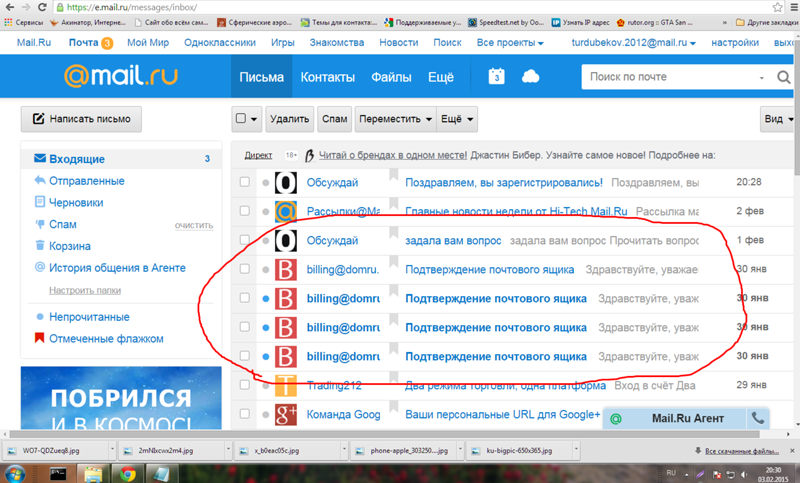Open История общения в Агенте folder
The image size is (800, 483).
click(x=117, y=268)
